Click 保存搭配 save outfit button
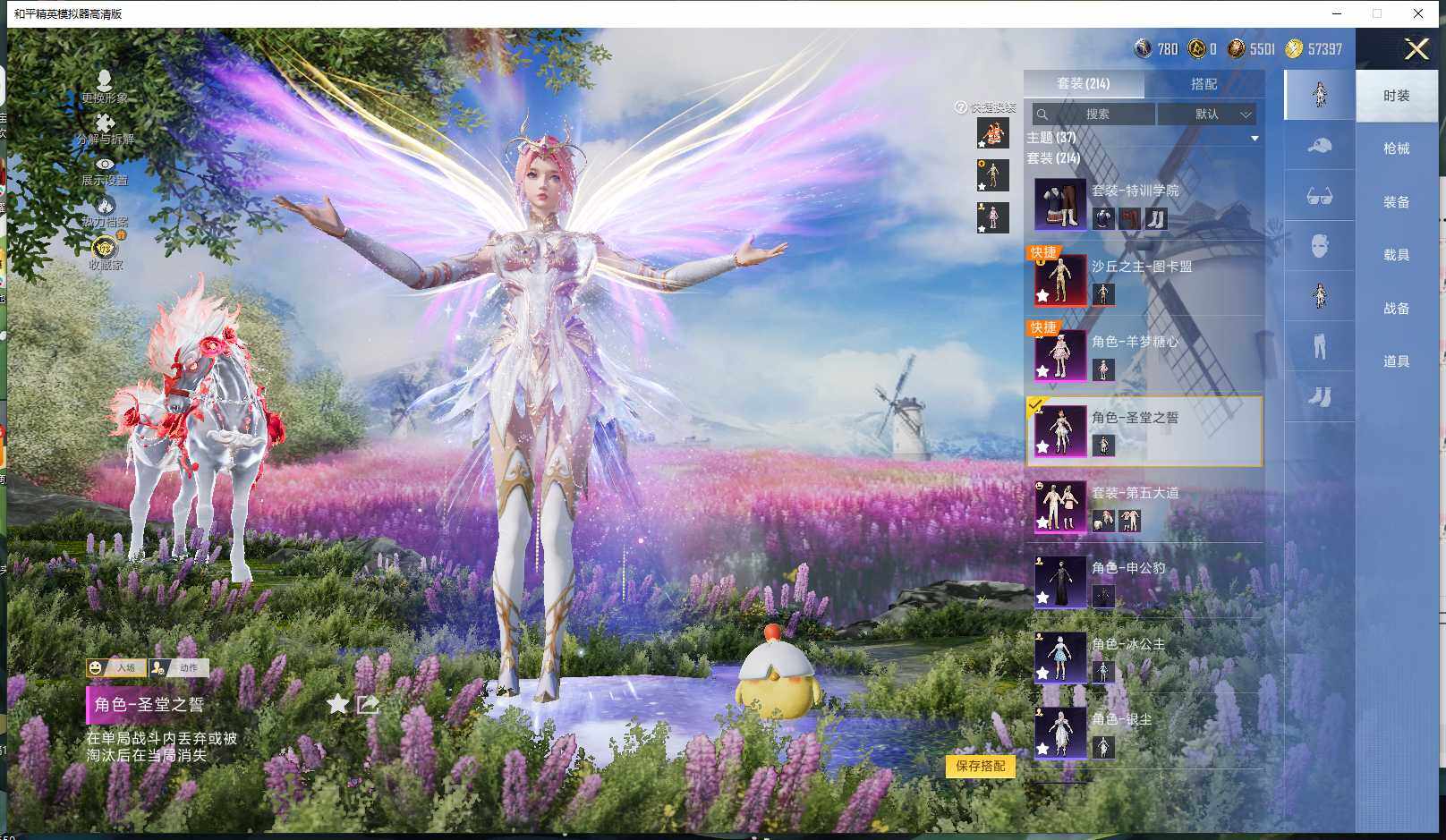The width and height of the screenshot is (1446, 840). click(980, 766)
